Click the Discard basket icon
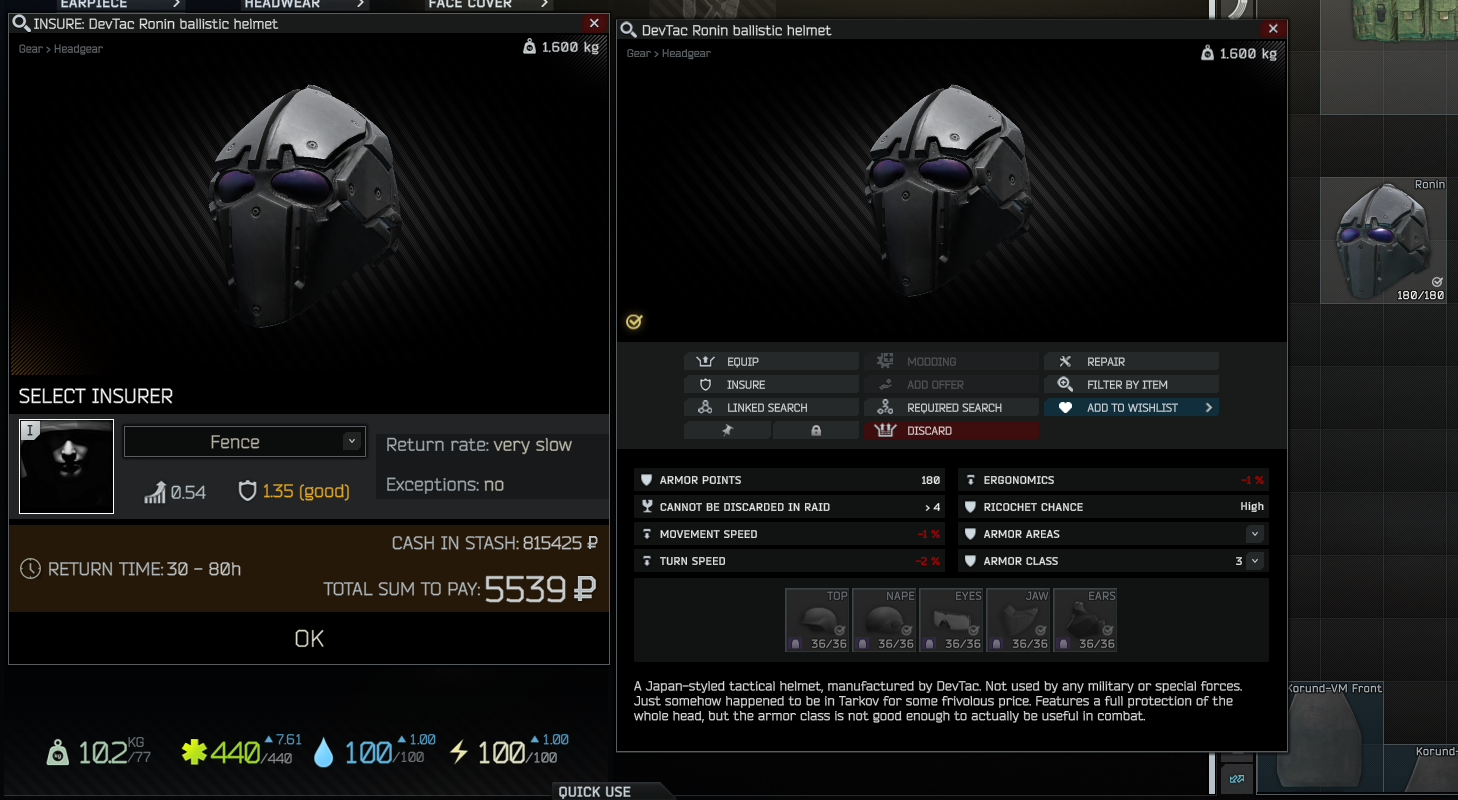This screenshot has height=800, width=1458. pyautogui.click(x=884, y=430)
